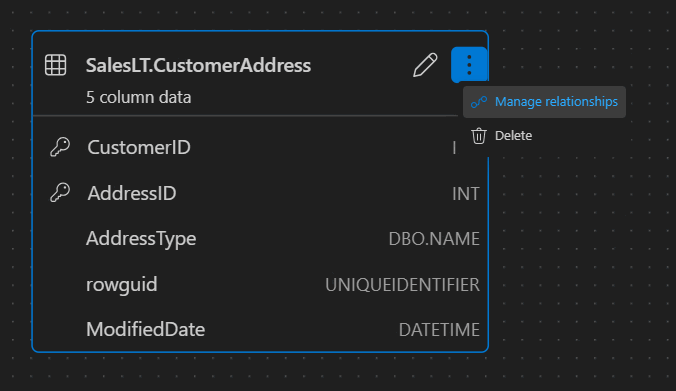Select the AddressType column name
The width and height of the screenshot is (676, 391).
tap(141, 238)
